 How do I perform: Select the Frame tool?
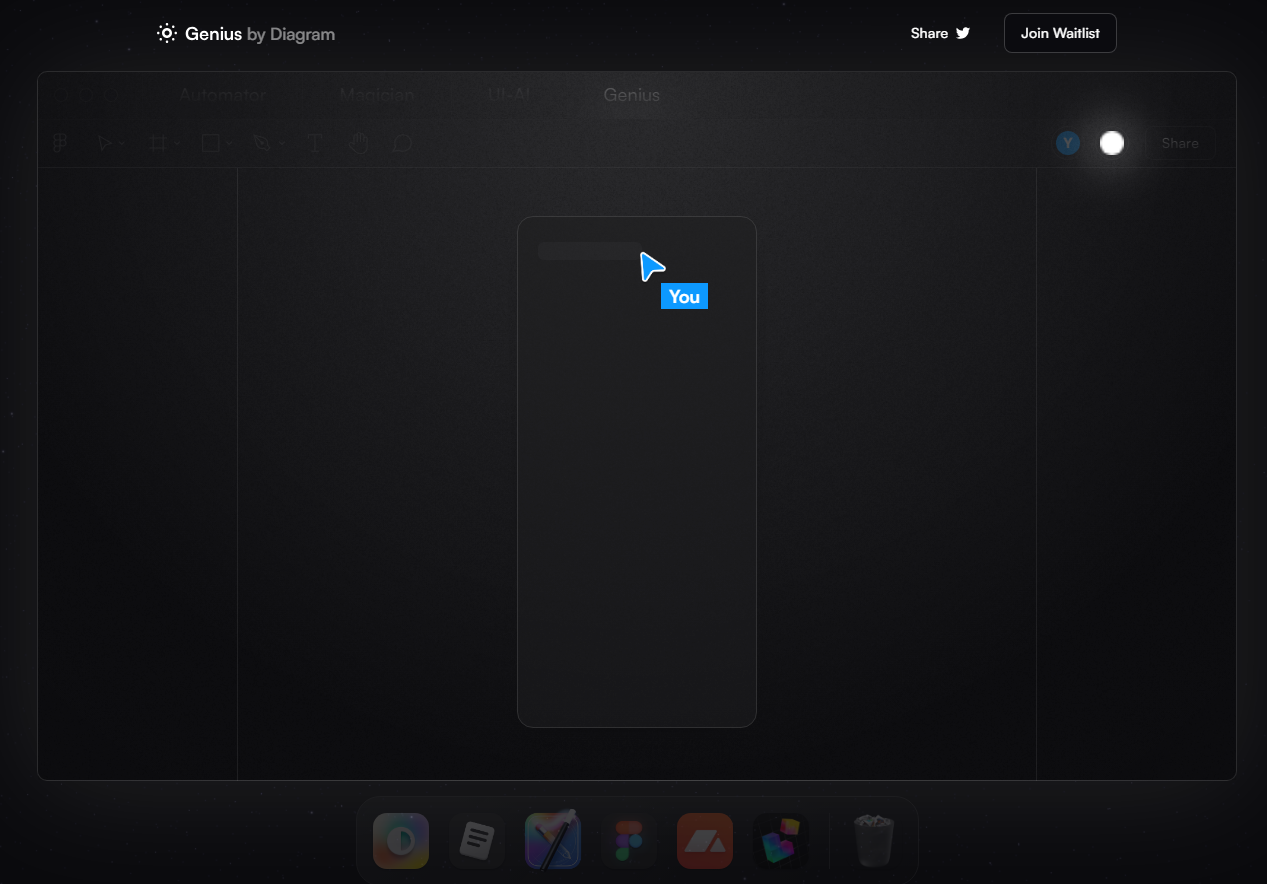coord(157,143)
